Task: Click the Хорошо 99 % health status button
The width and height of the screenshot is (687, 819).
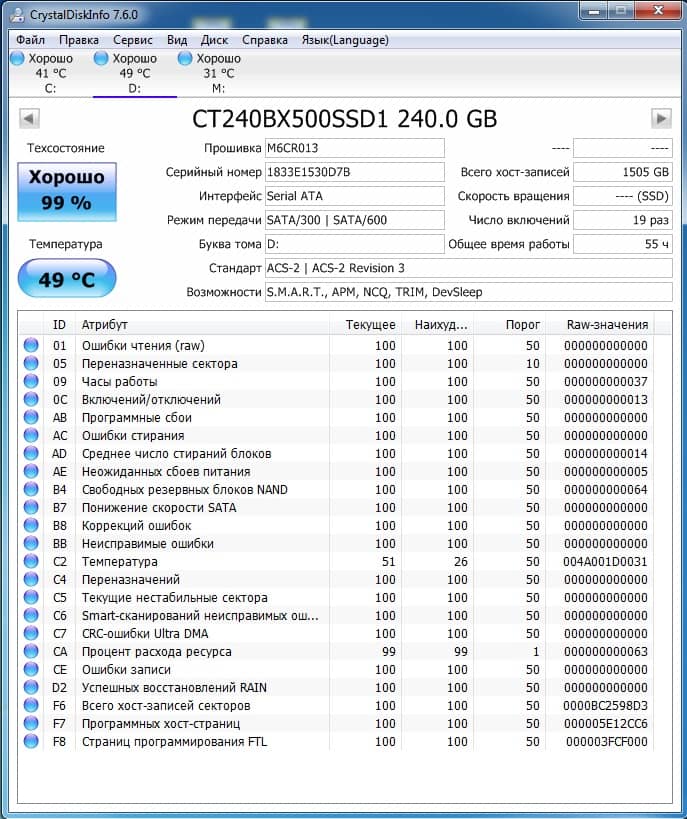Action: [x=67, y=192]
